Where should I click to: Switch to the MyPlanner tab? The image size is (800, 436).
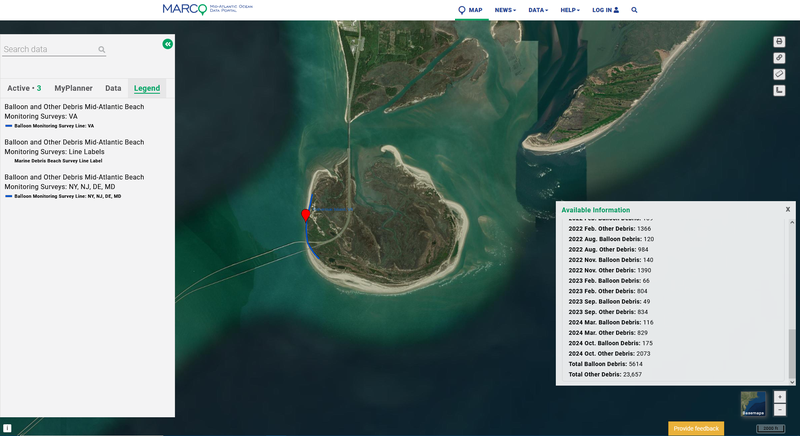[73, 88]
